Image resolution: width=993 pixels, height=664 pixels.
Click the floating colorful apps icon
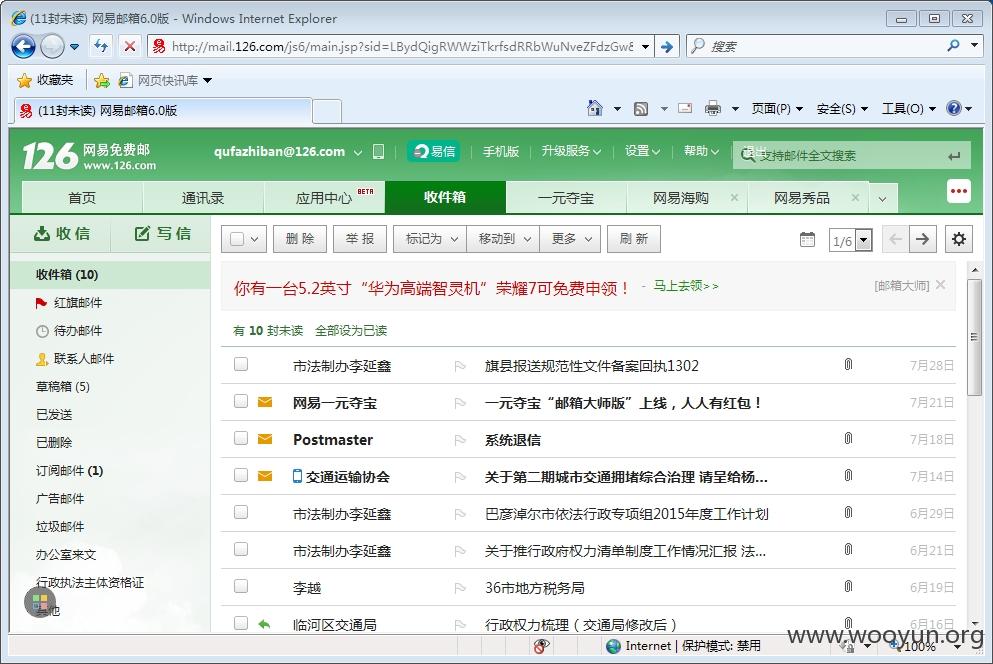pos(40,601)
